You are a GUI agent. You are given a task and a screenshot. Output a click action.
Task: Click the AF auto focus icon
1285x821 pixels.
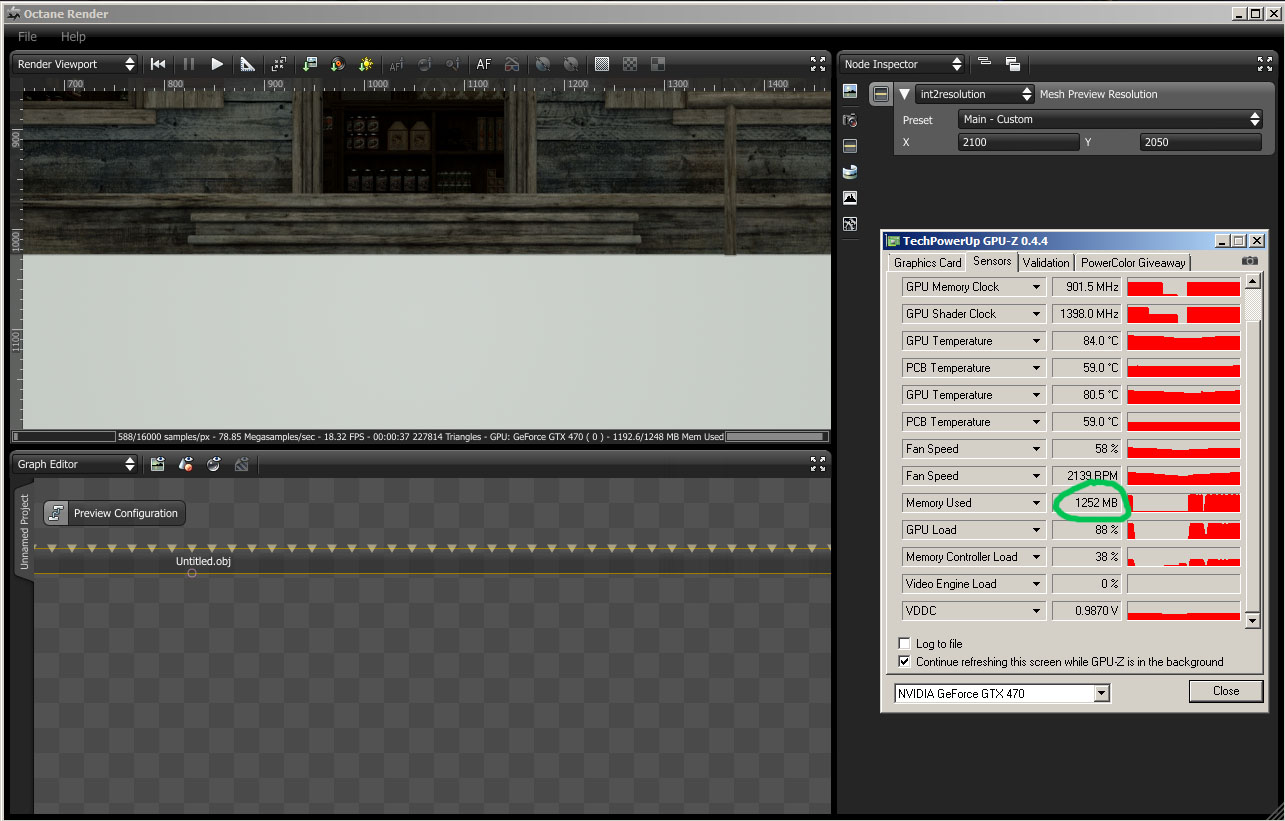click(x=484, y=64)
